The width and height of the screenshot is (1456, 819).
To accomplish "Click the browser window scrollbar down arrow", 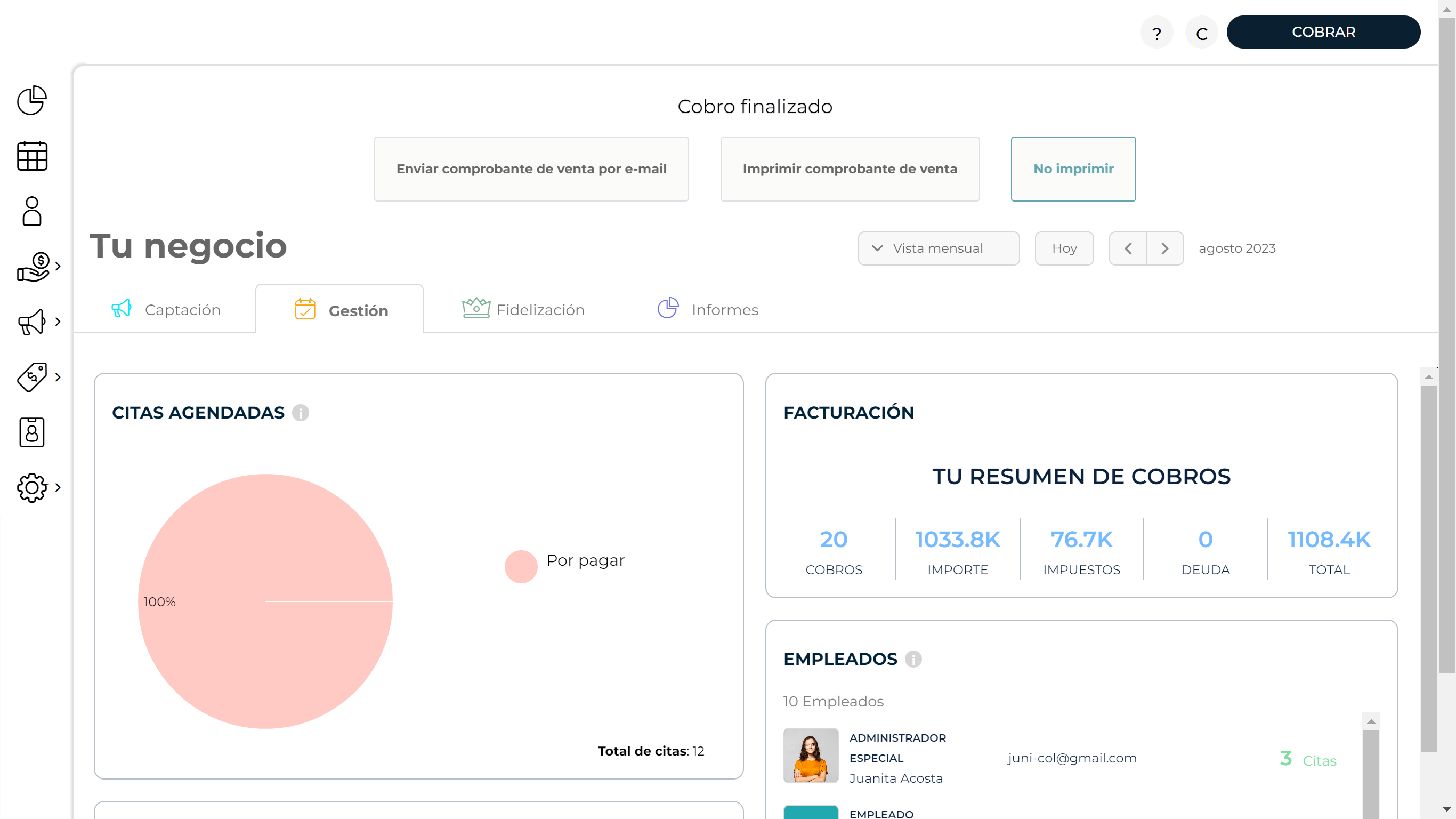I will (1447, 809).
